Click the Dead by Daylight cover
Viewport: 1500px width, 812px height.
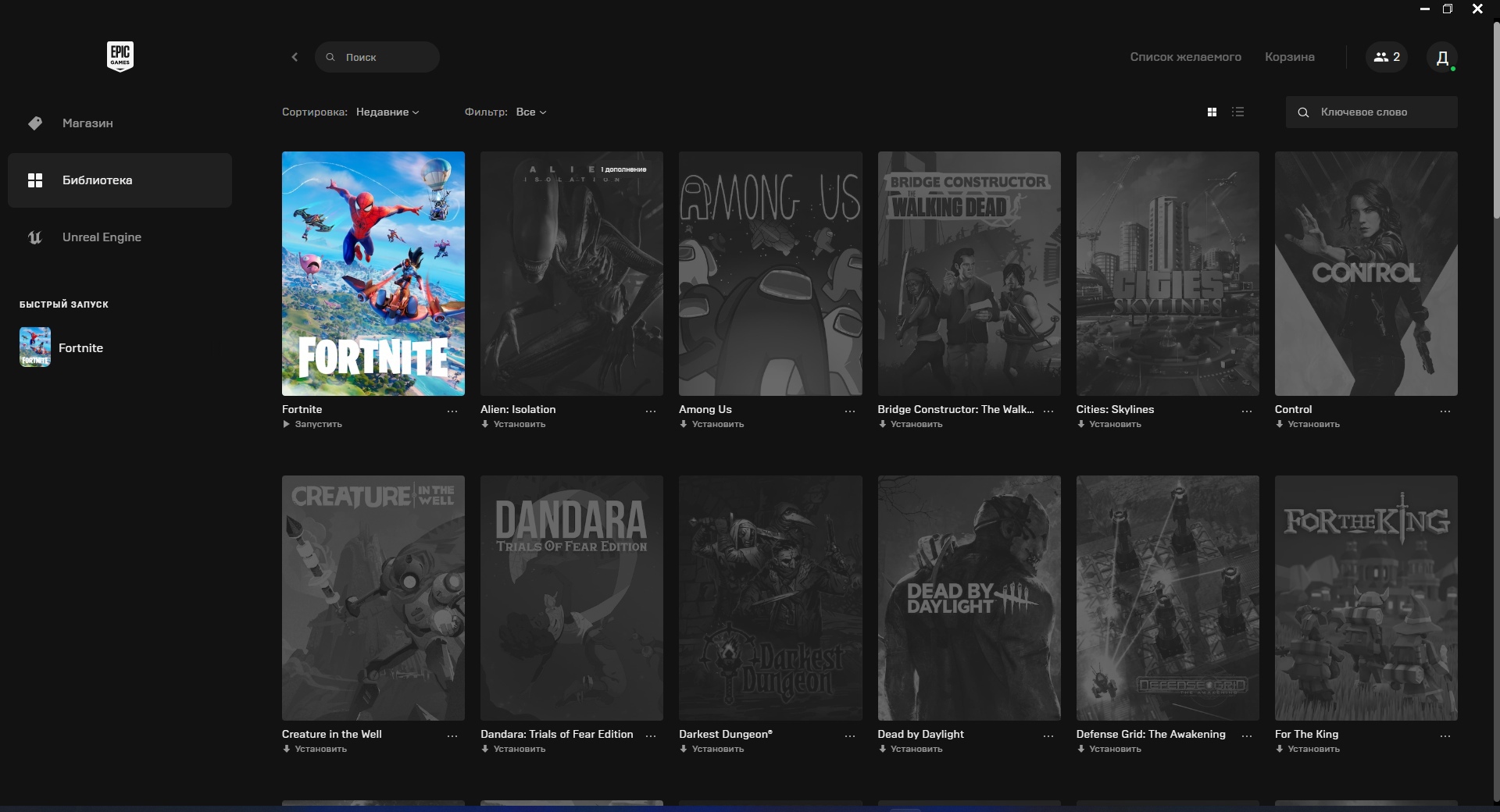pyautogui.click(x=970, y=598)
